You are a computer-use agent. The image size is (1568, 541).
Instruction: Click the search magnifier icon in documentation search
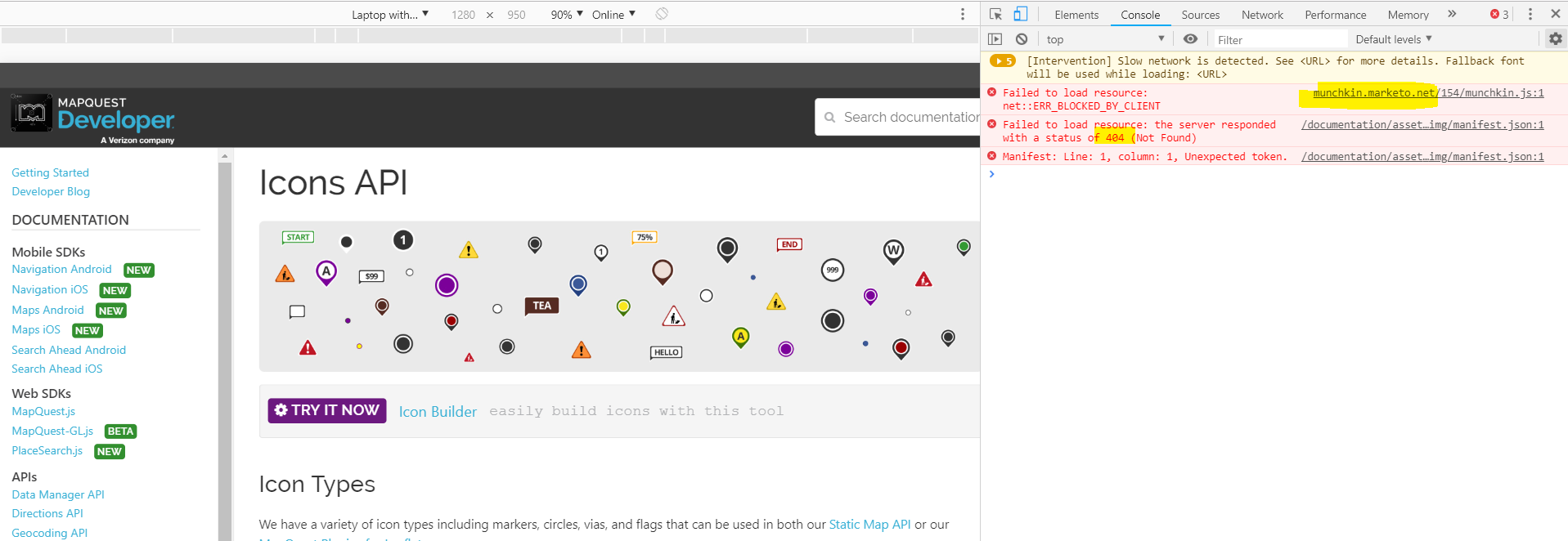click(x=829, y=118)
